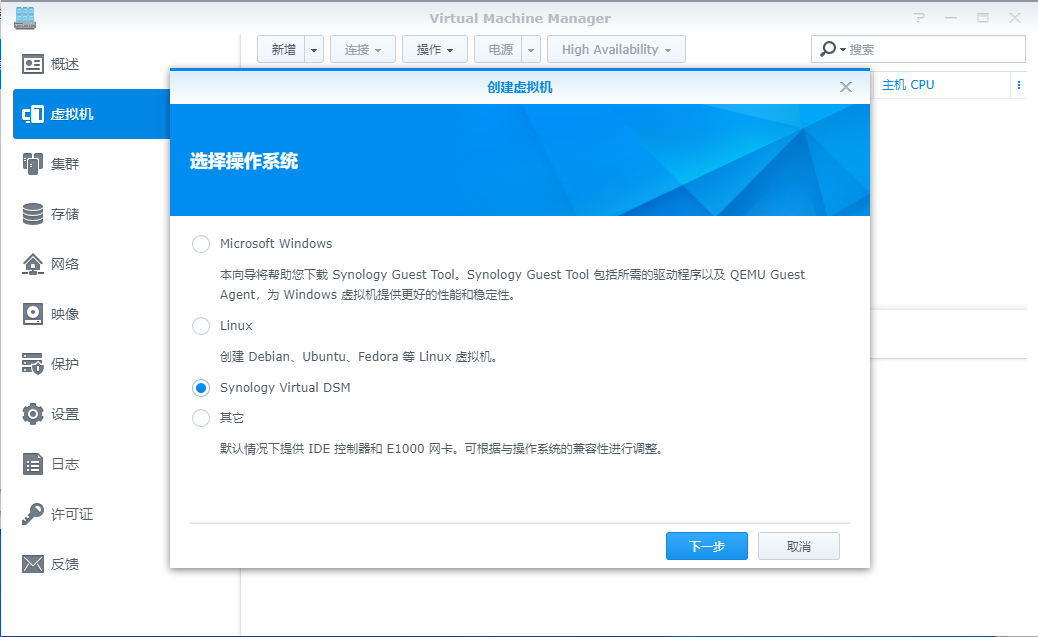Click the 存储 storage disk icon

tap(33, 214)
